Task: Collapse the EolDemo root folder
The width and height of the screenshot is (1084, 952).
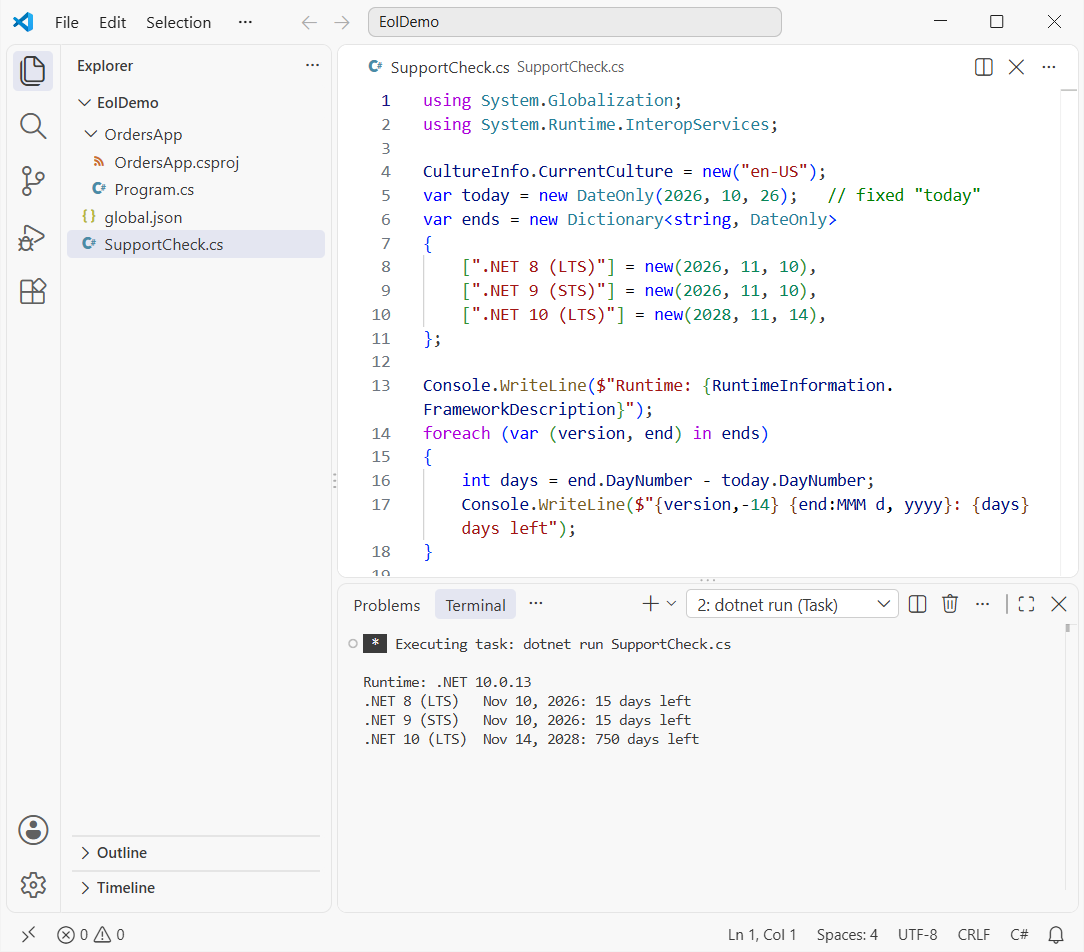Action: 84,102
